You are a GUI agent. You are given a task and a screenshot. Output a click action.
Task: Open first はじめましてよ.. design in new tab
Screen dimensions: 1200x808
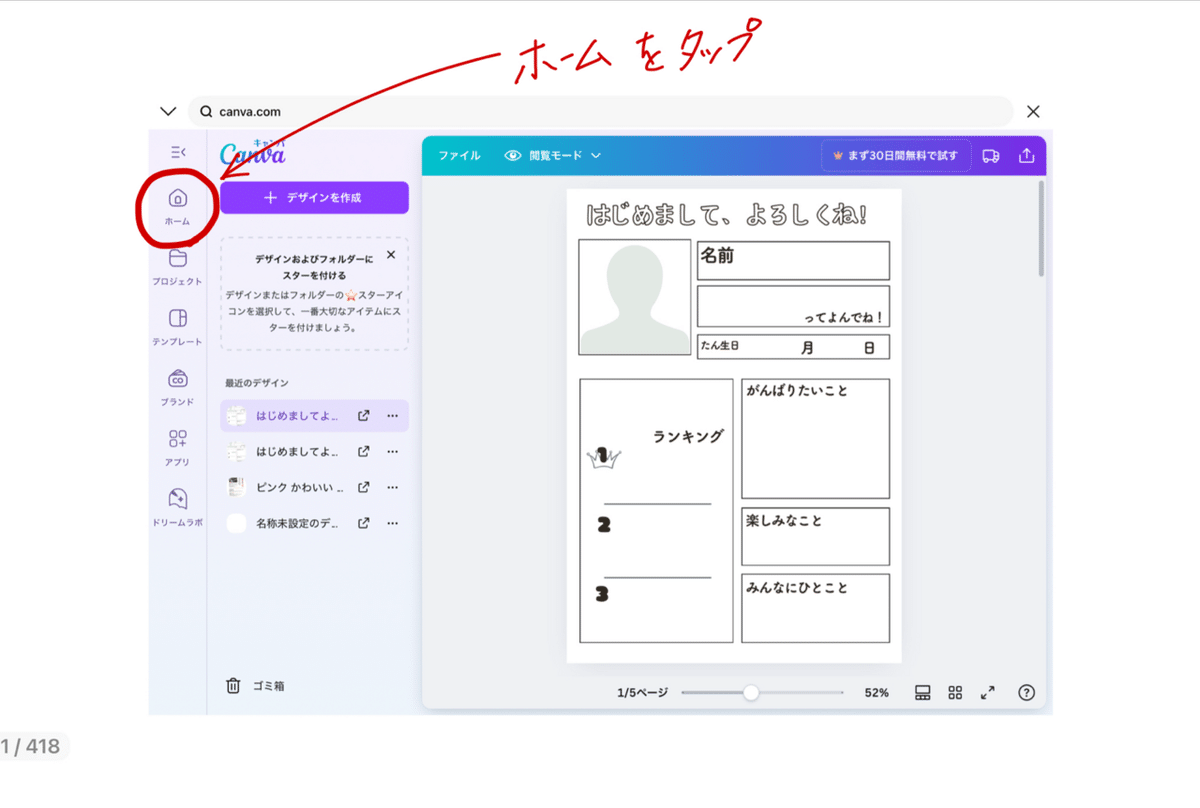pos(364,415)
